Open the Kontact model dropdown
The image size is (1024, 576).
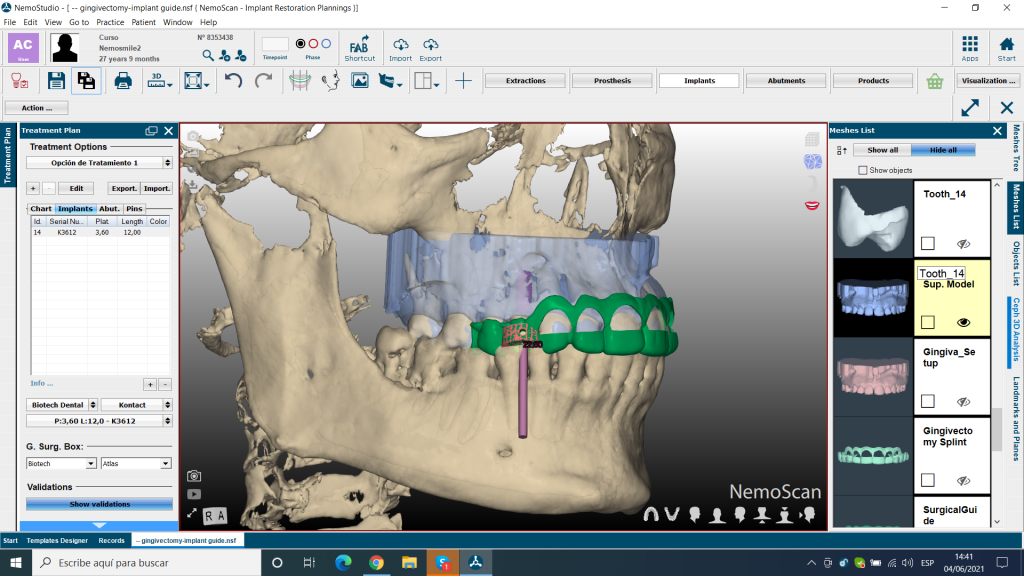pos(136,405)
